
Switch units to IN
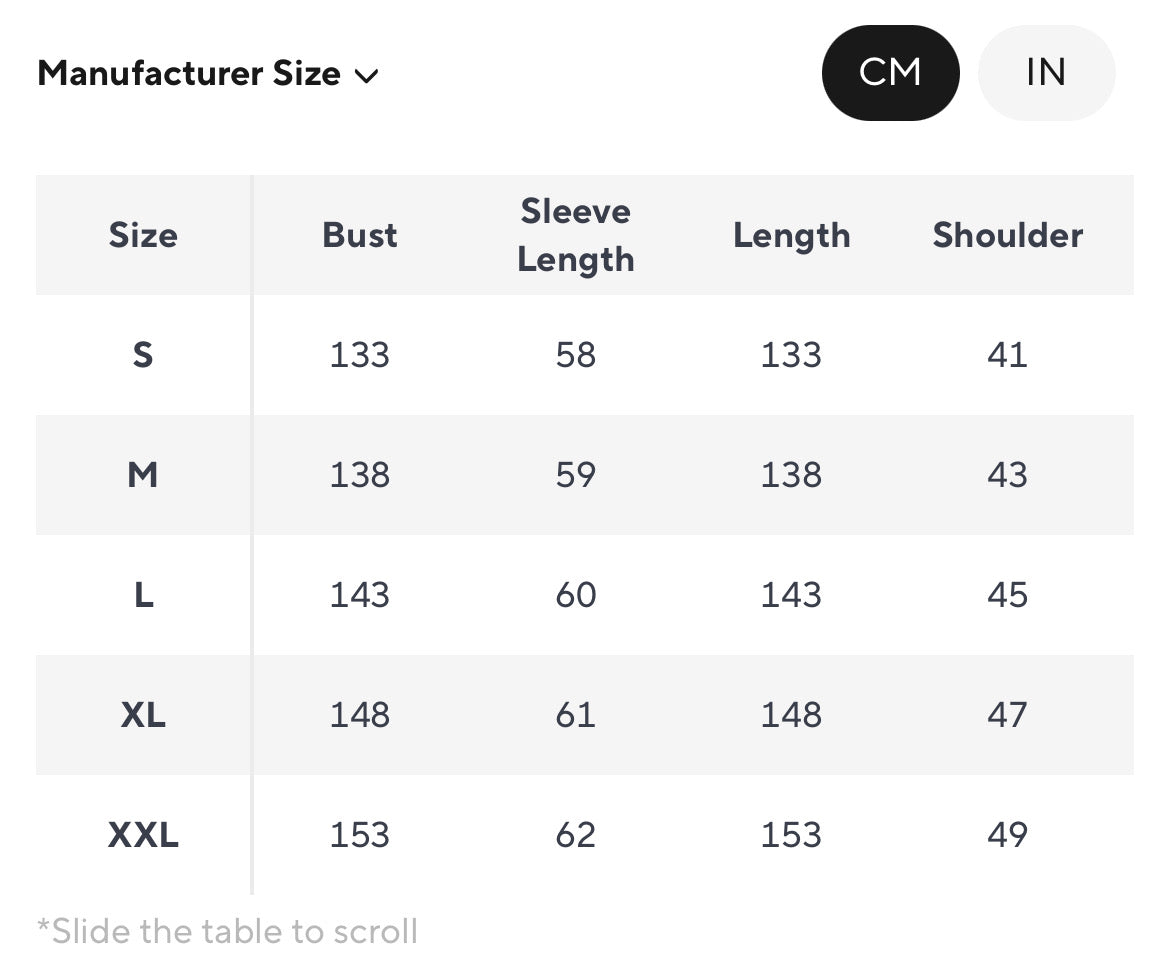[x=1045, y=73]
